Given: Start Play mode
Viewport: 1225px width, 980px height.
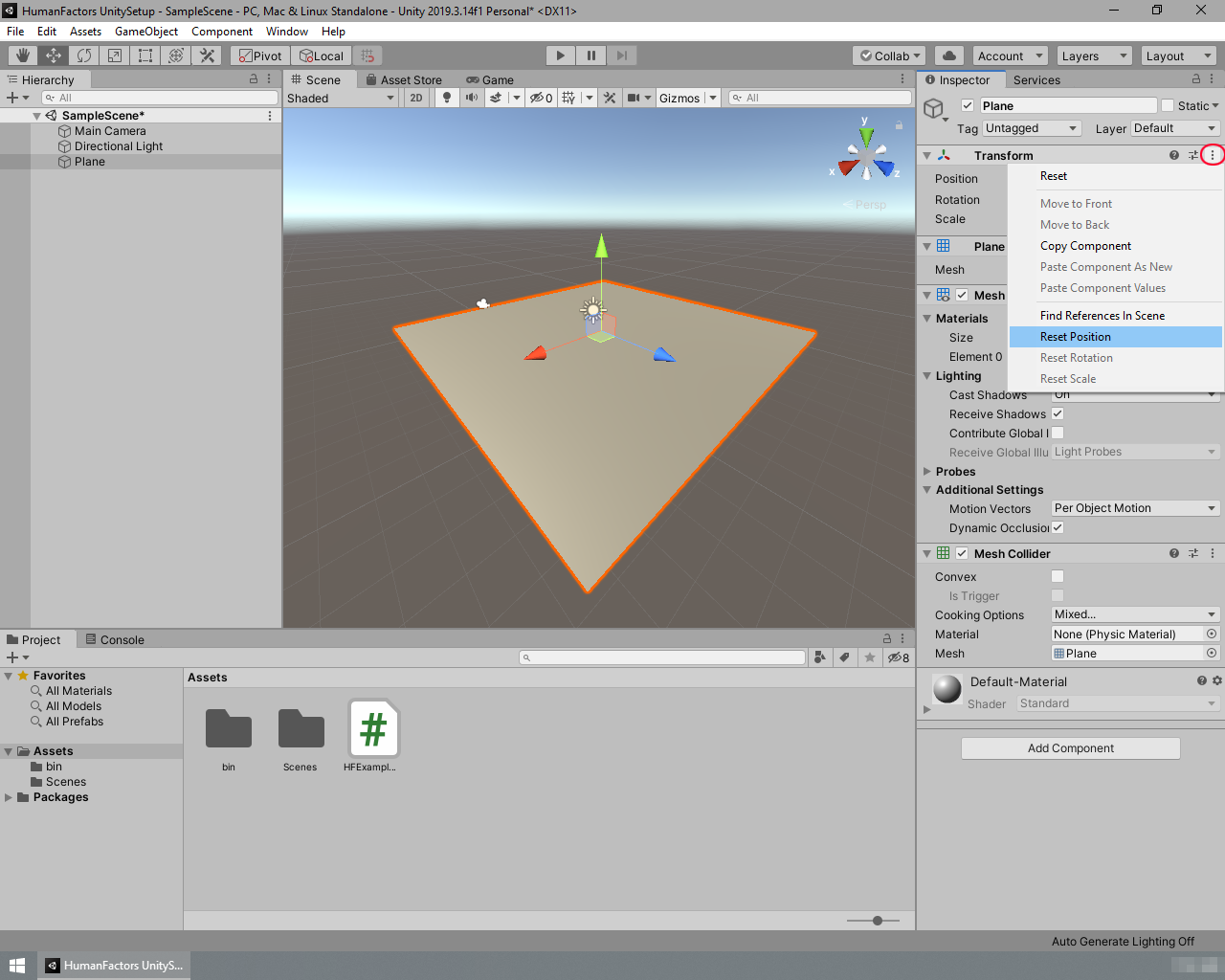Looking at the screenshot, I should (x=561, y=56).
